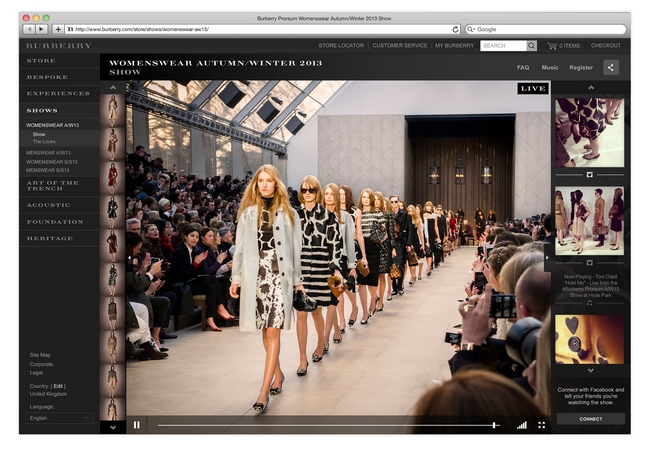Click Connect with Facebook button

[591, 419]
